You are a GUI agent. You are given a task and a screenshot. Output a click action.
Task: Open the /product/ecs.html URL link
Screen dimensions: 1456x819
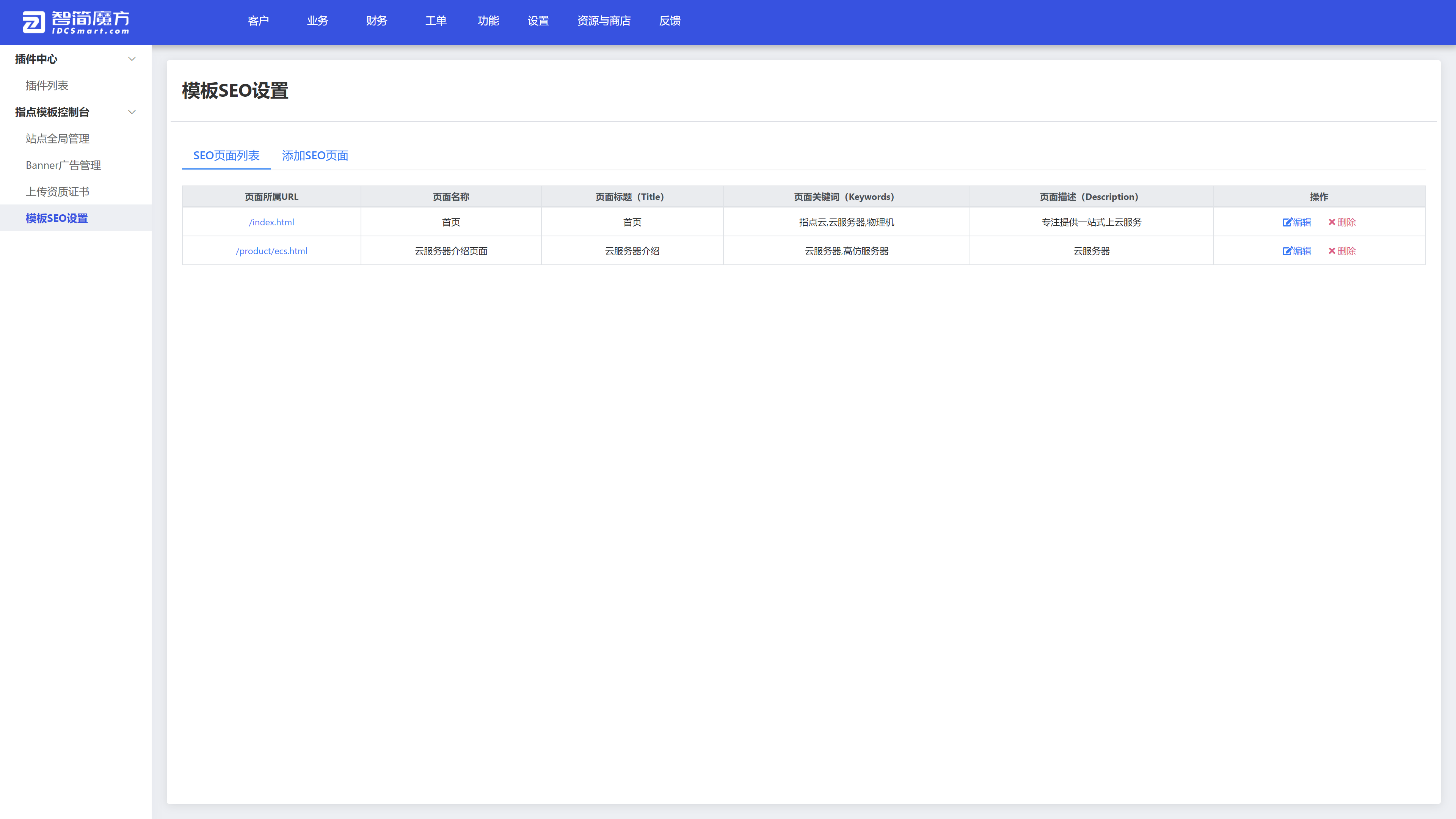(x=271, y=251)
